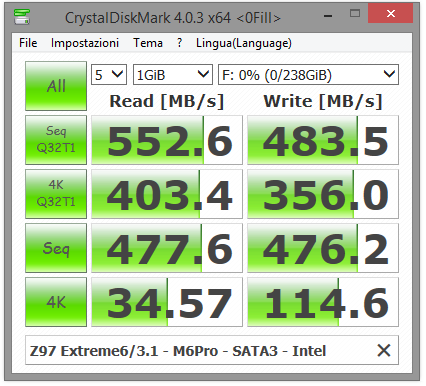Click the Read [MB/s] column header
The image size is (426, 386).
click(x=167, y=101)
